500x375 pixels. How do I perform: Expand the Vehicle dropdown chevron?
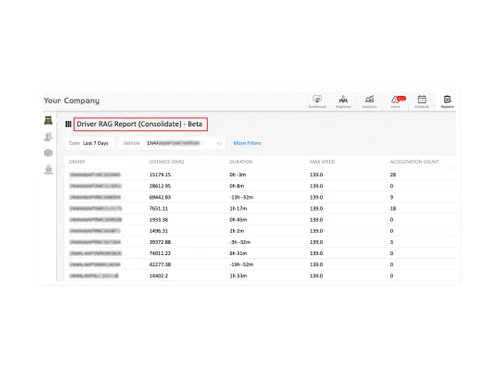[x=219, y=143]
